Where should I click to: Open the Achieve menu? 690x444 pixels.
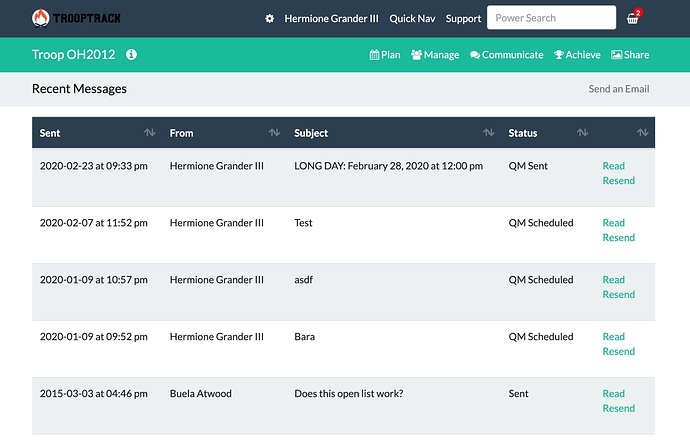[577, 55]
